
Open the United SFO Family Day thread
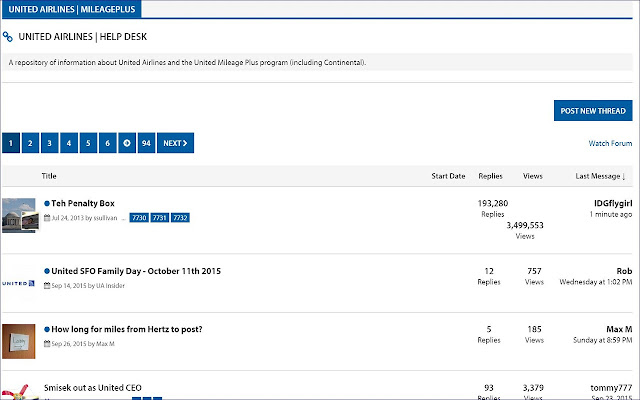click(136, 271)
